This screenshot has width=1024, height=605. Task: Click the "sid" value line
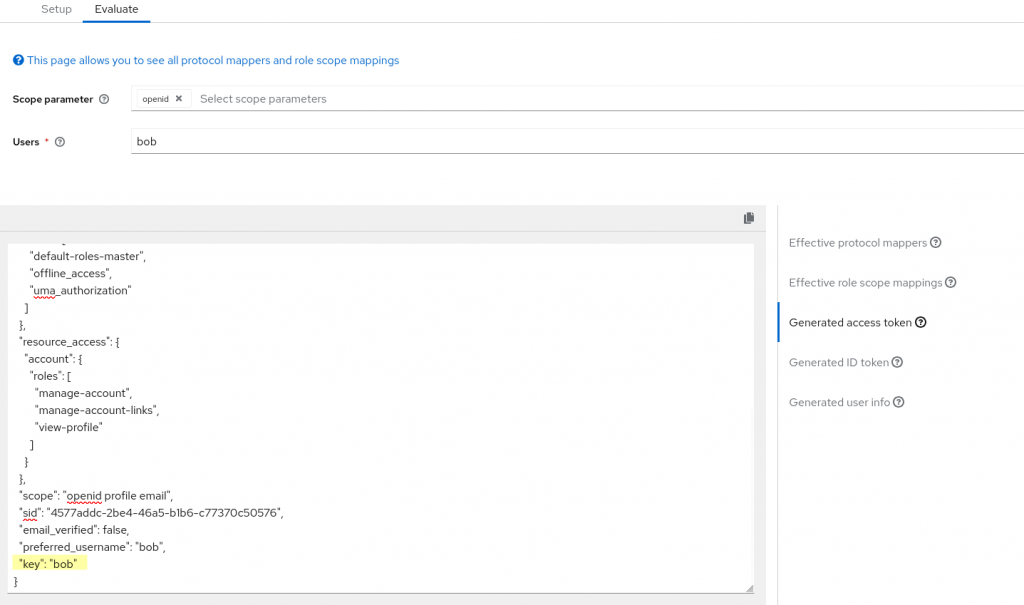tap(151, 513)
